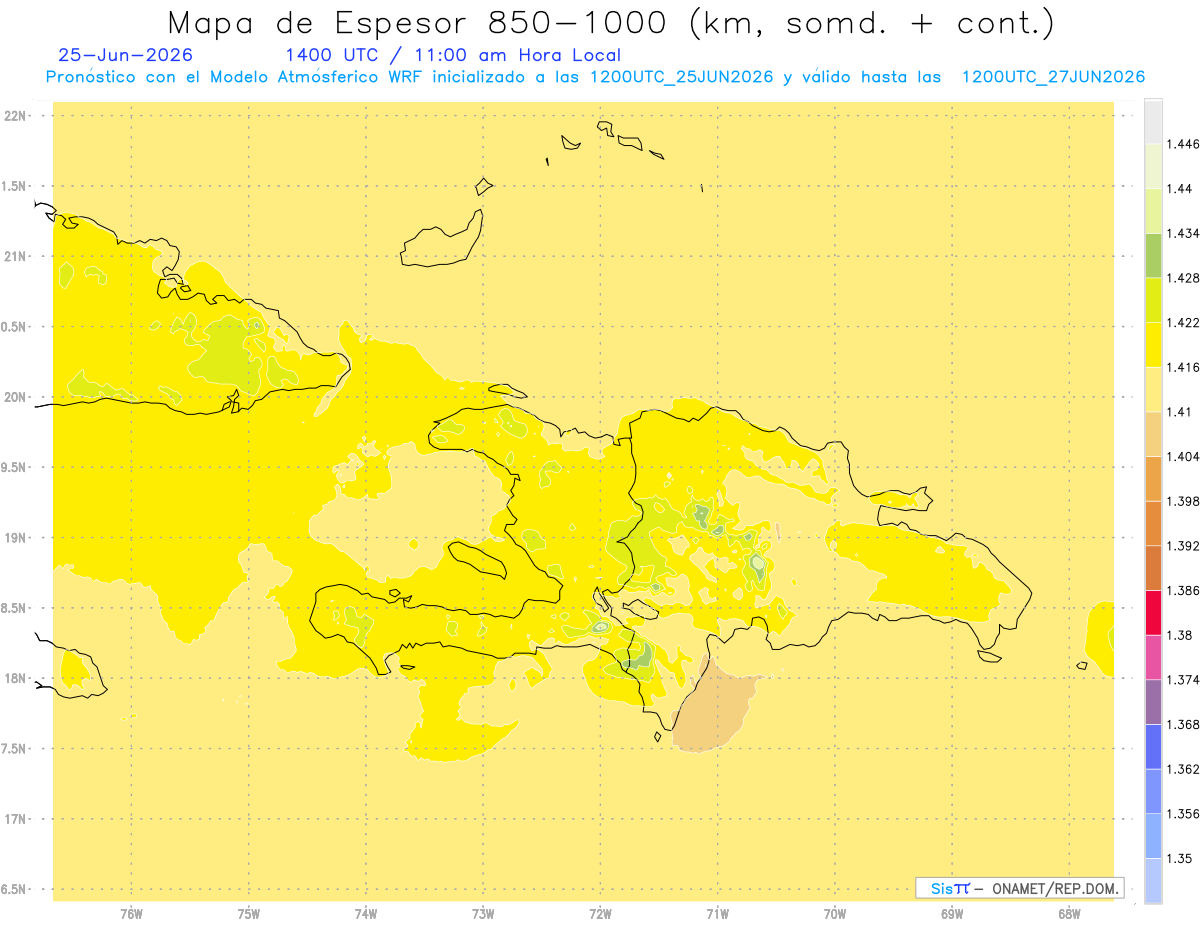Viewport: 1200px width, 927px height.
Task: Click the '22N' latitude label
Action: tap(15, 116)
